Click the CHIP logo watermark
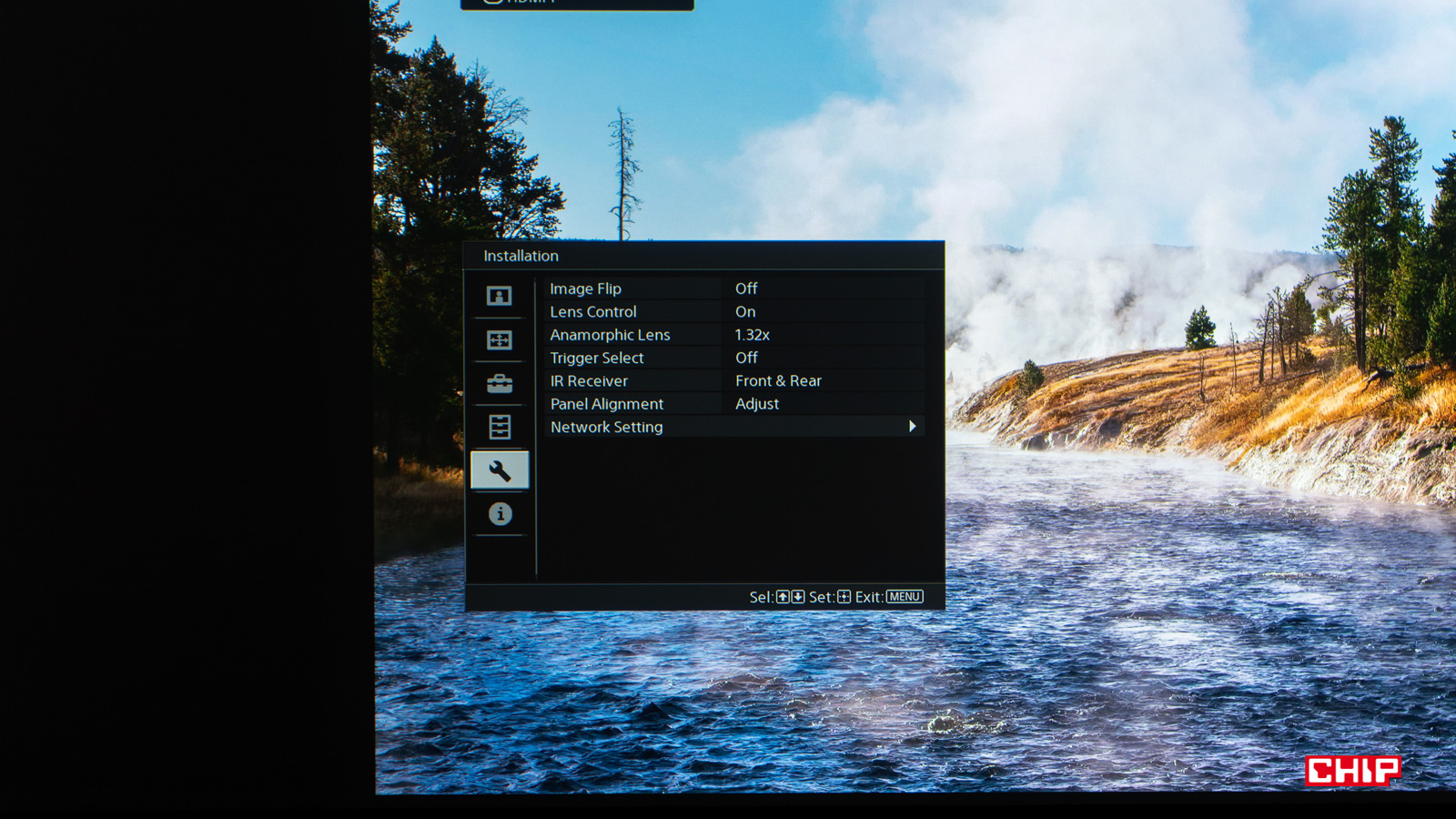The width and height of the screenshot is (1456, 819). click(1352, 771)
